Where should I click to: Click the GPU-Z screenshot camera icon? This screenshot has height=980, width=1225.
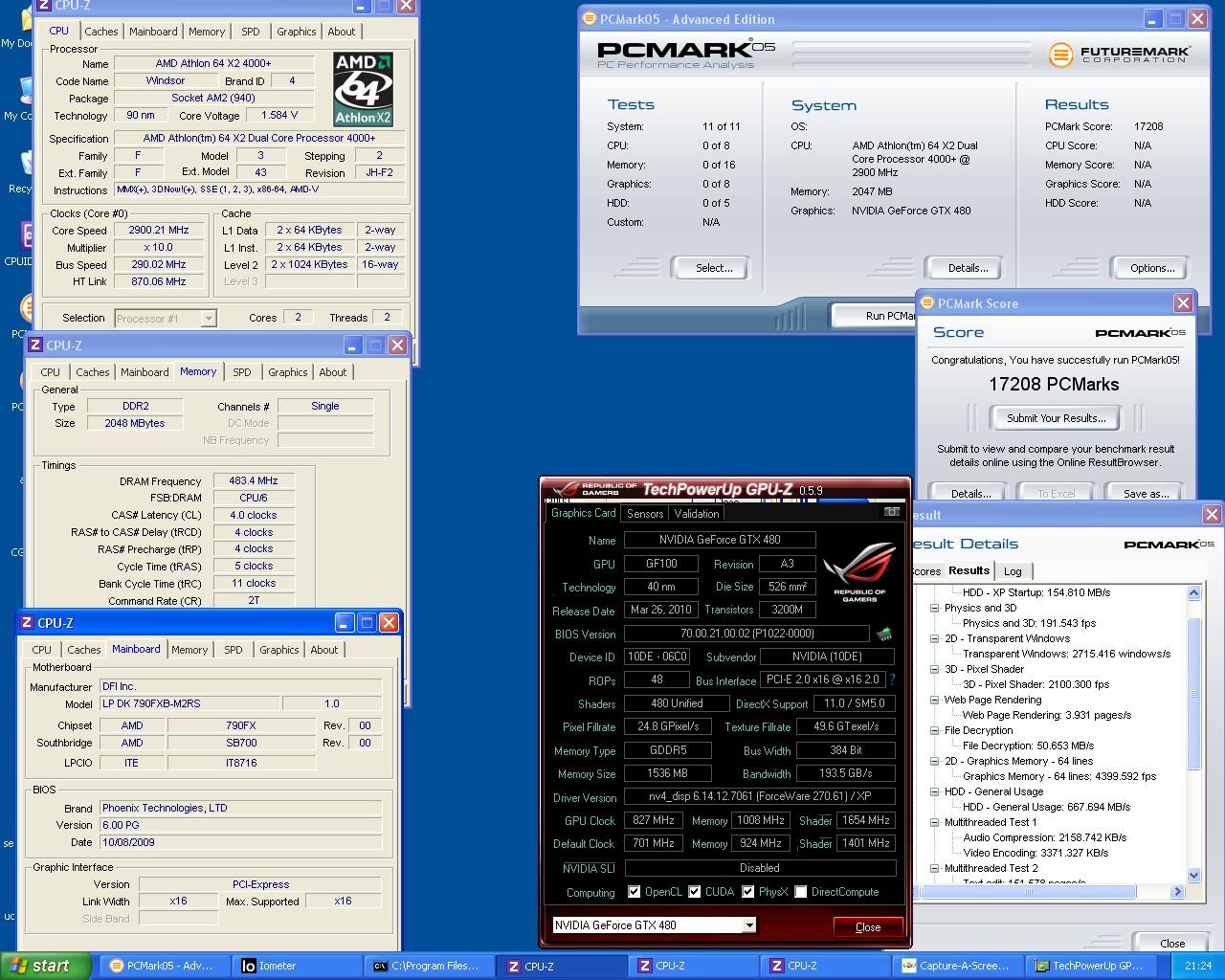[891, 512]
